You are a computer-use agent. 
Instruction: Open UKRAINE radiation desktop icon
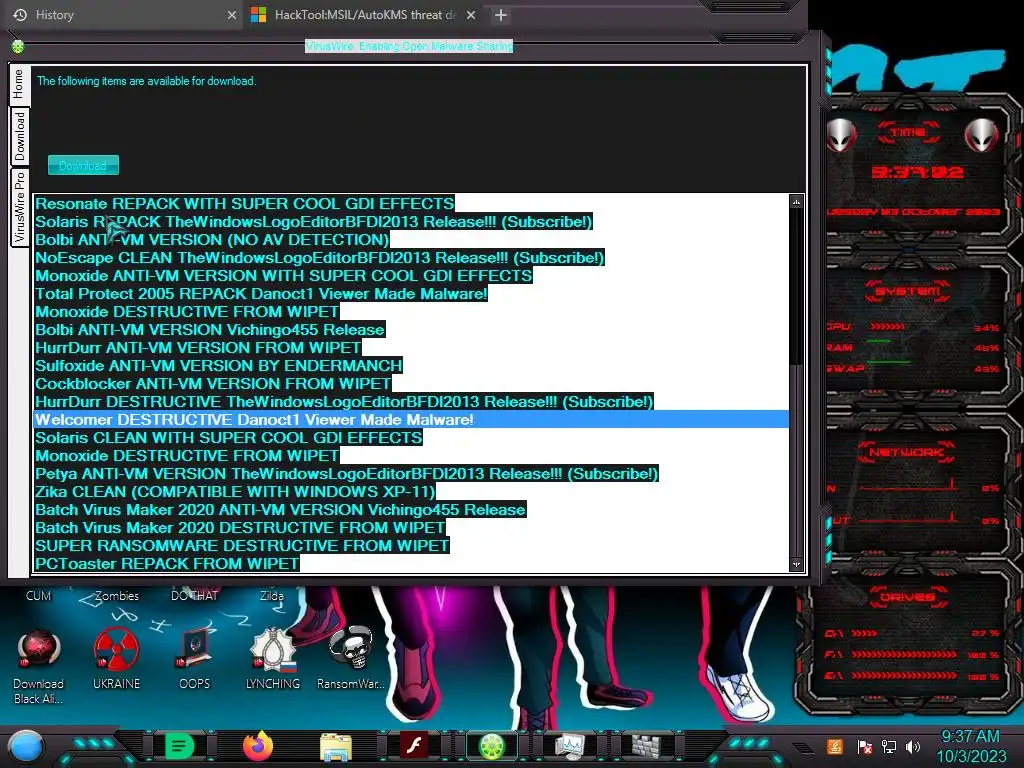click(116, 660)
